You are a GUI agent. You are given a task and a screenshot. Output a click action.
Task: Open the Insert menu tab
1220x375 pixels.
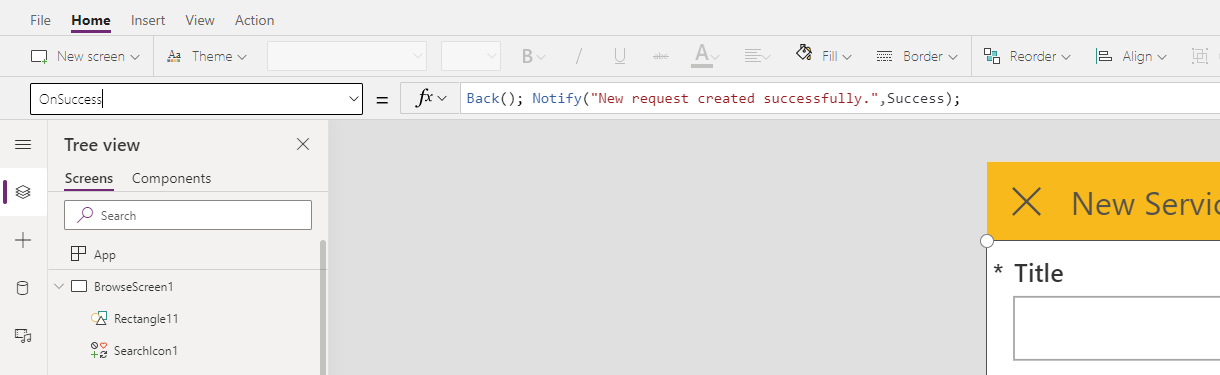pos(148,20)
